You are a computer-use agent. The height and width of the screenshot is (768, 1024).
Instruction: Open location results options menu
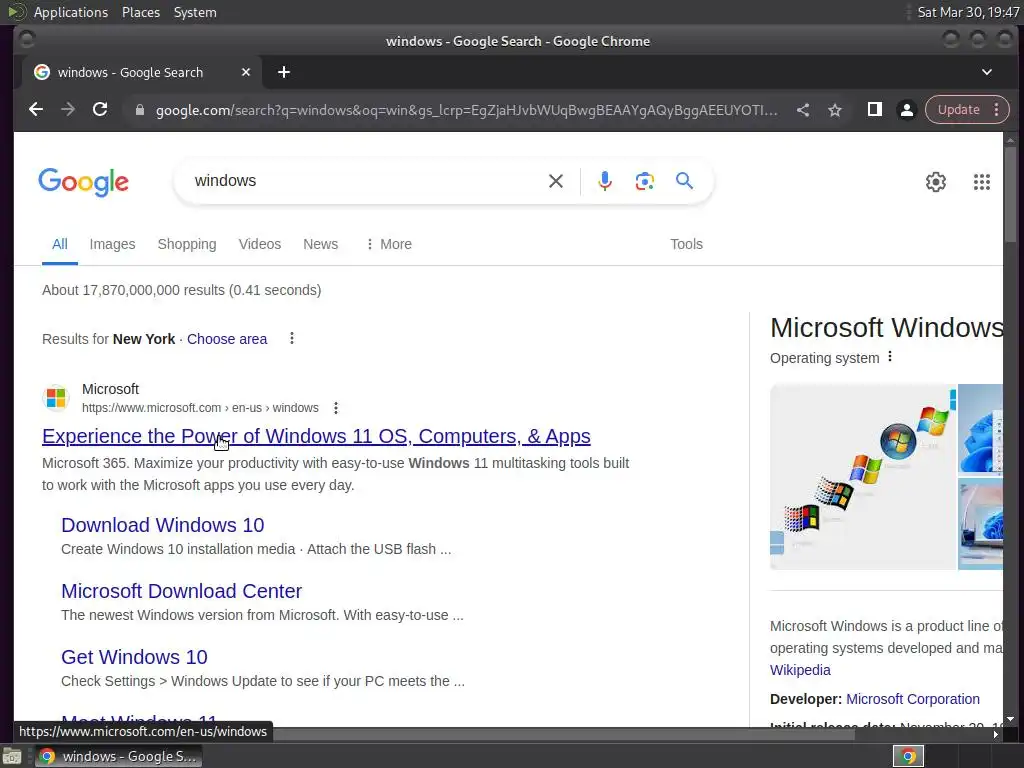pos(292,338)
